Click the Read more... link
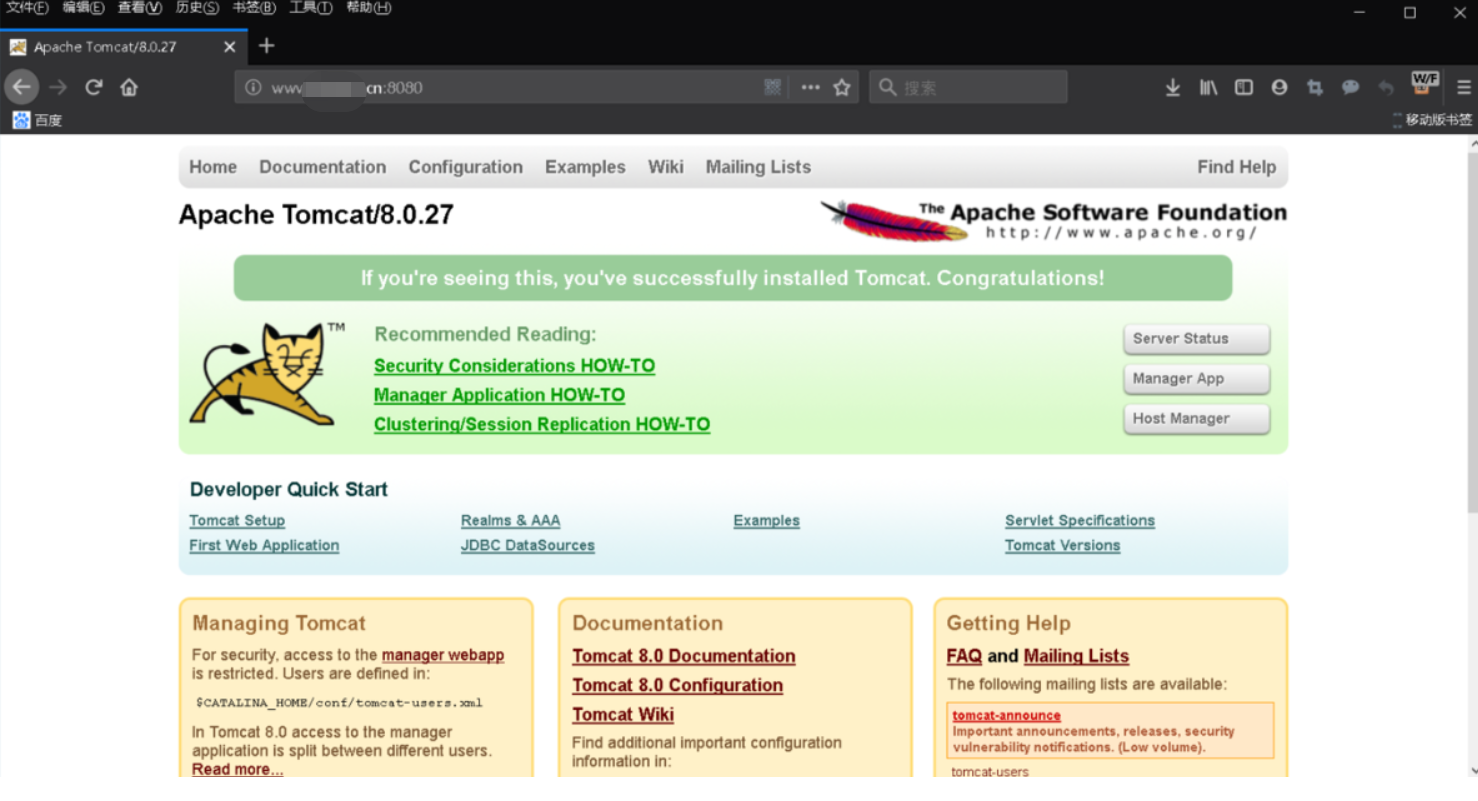This screenshot has width=1478, height=801. coord(238,769)
